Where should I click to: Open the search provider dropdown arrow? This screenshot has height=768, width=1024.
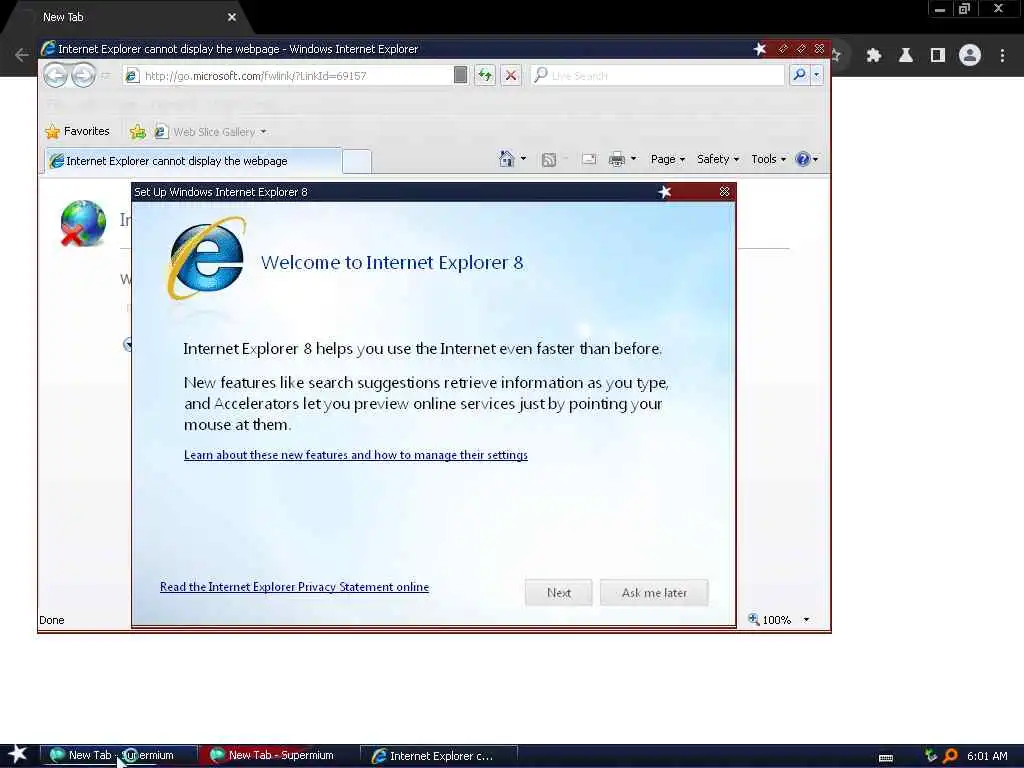816,75
